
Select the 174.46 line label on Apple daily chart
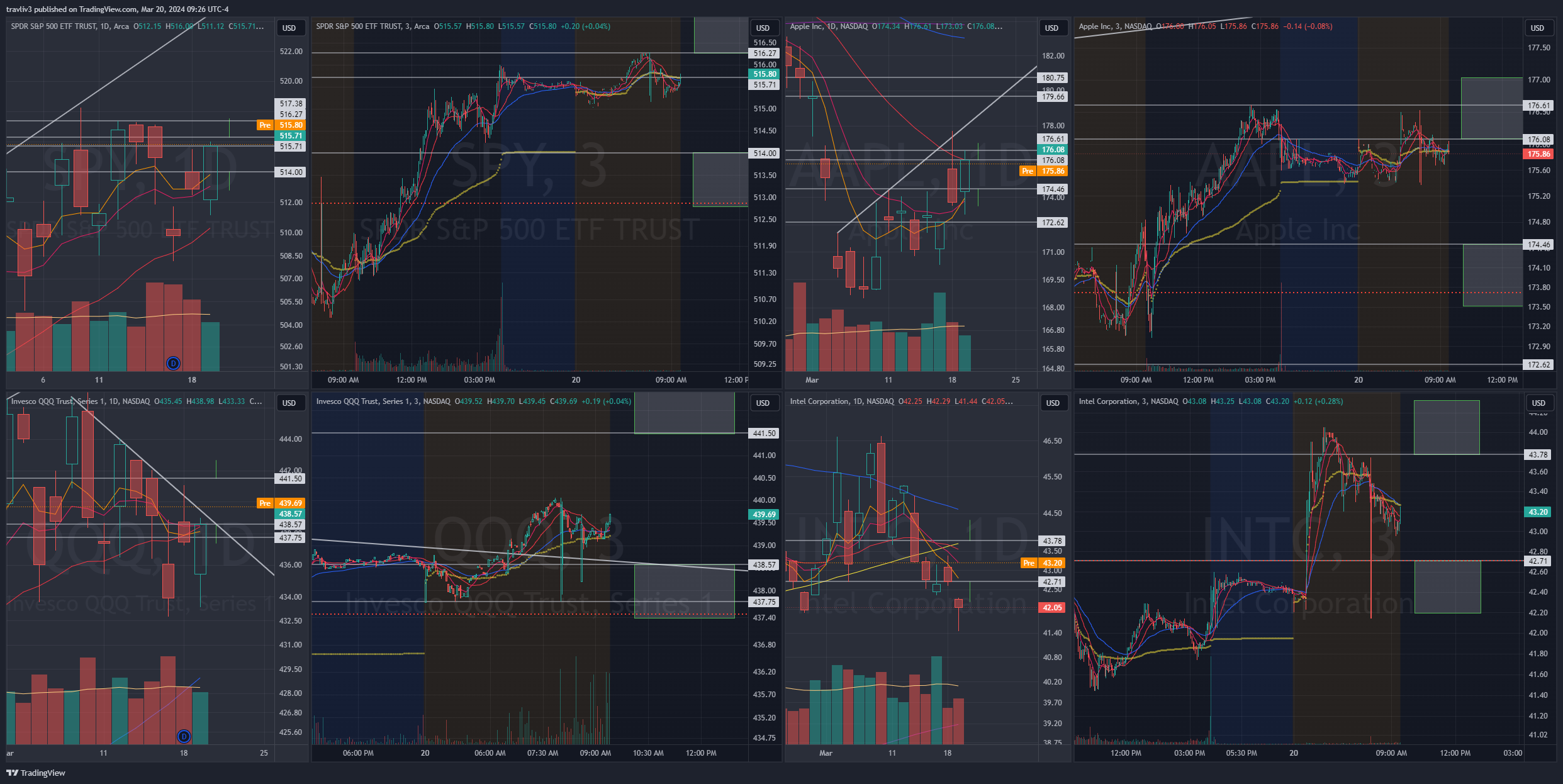click(1053, 189)
